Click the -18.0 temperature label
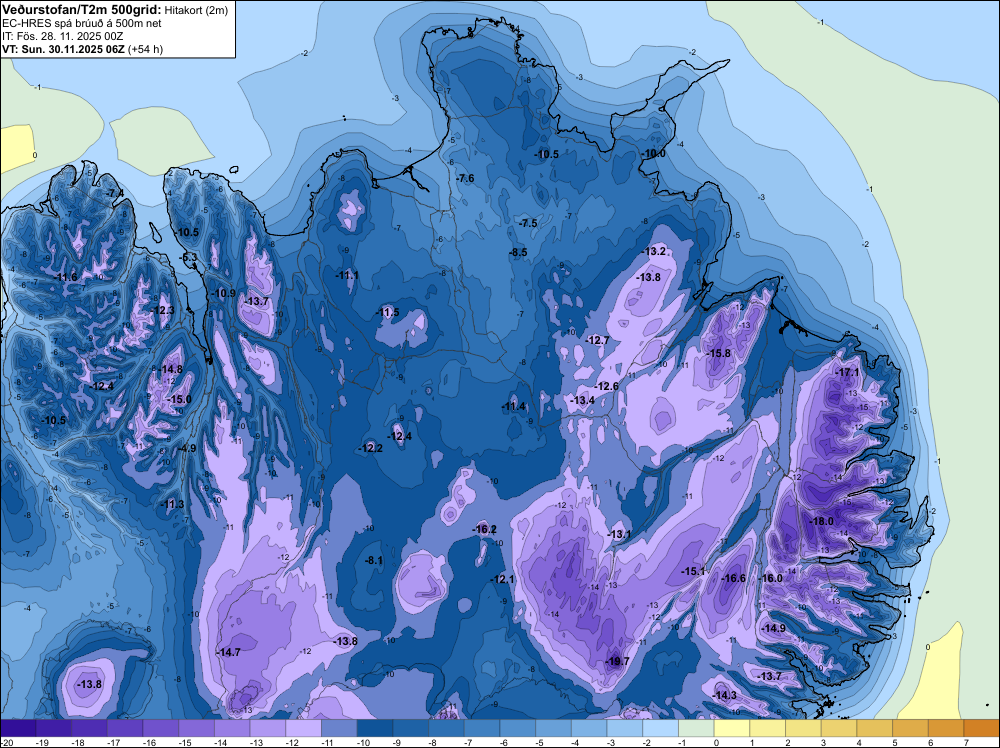 pyautogui.click(x=821, y=521)
